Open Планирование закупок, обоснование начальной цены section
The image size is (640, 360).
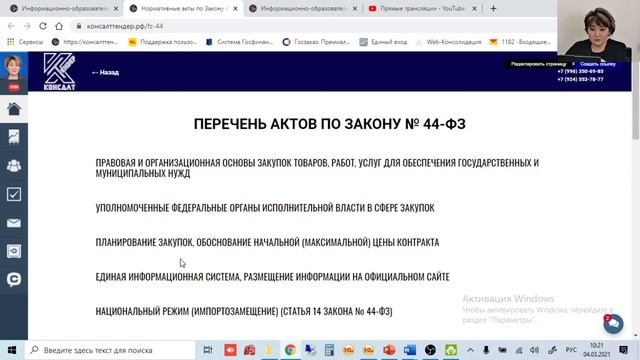(267, 242)
